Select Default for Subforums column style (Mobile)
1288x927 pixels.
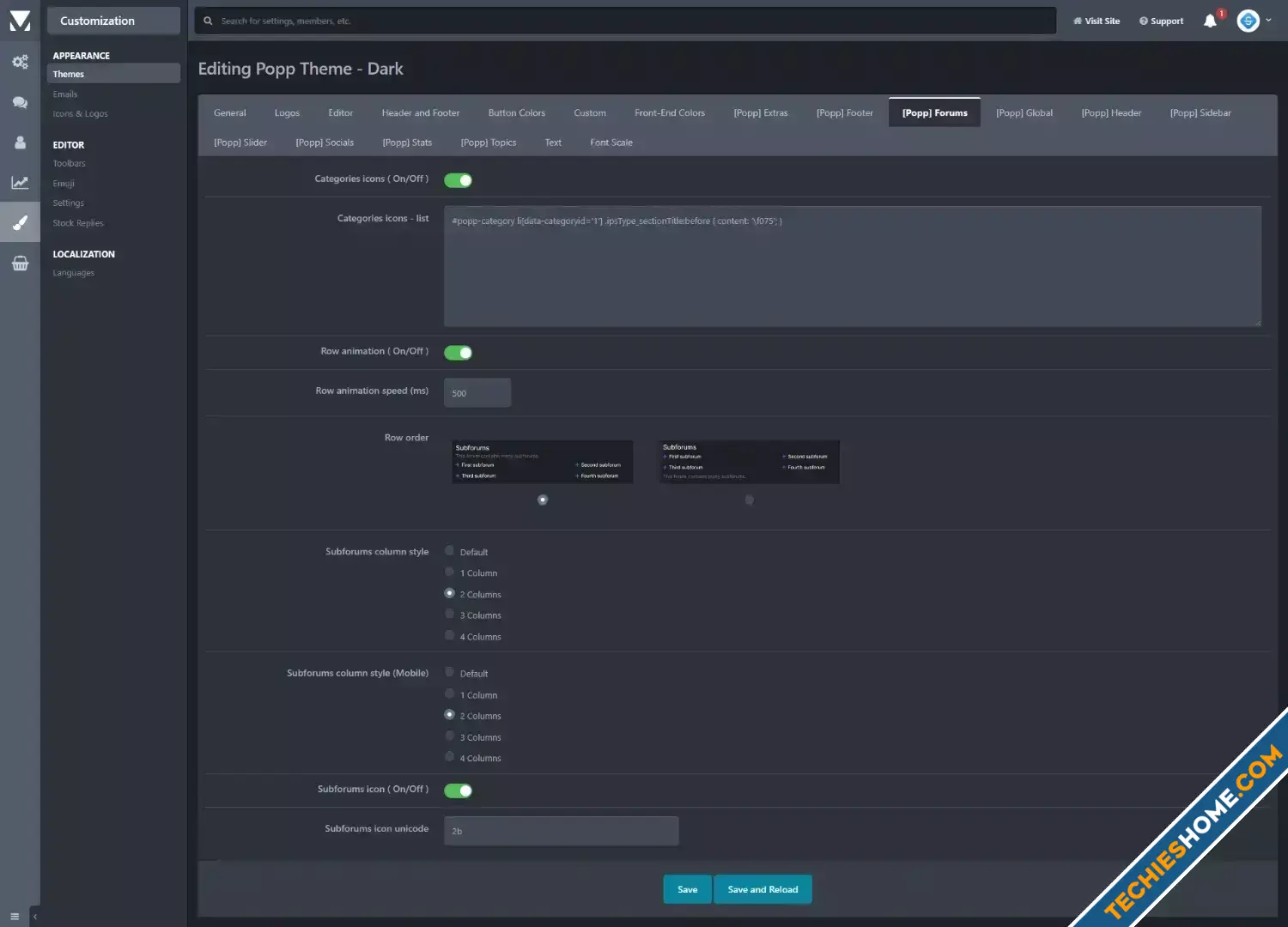click(x=449, y=672)
